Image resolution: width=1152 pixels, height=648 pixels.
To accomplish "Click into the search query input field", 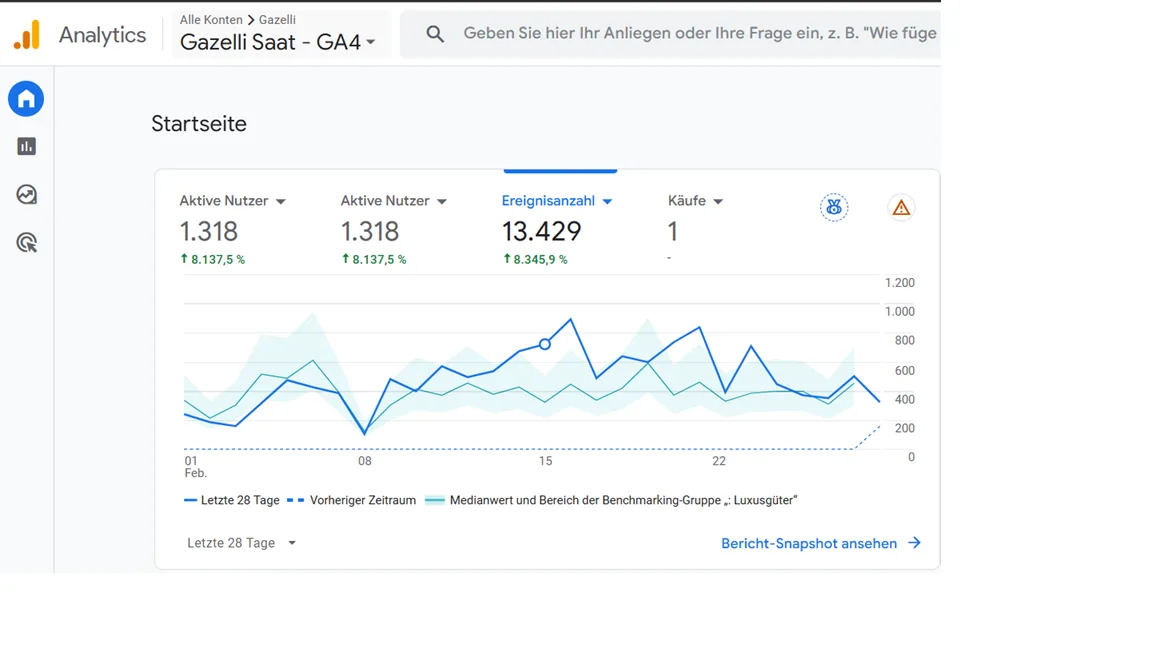I will [700, 33].
